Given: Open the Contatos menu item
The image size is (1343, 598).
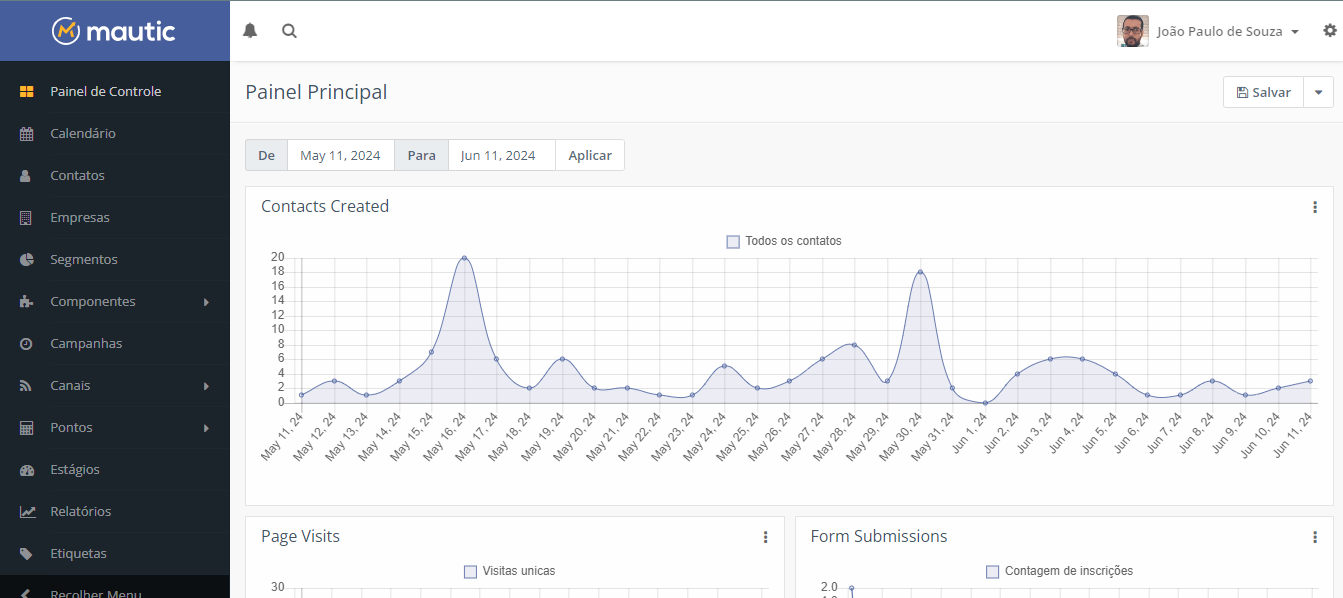Looking at the screenshot, I should coord(77,176).
